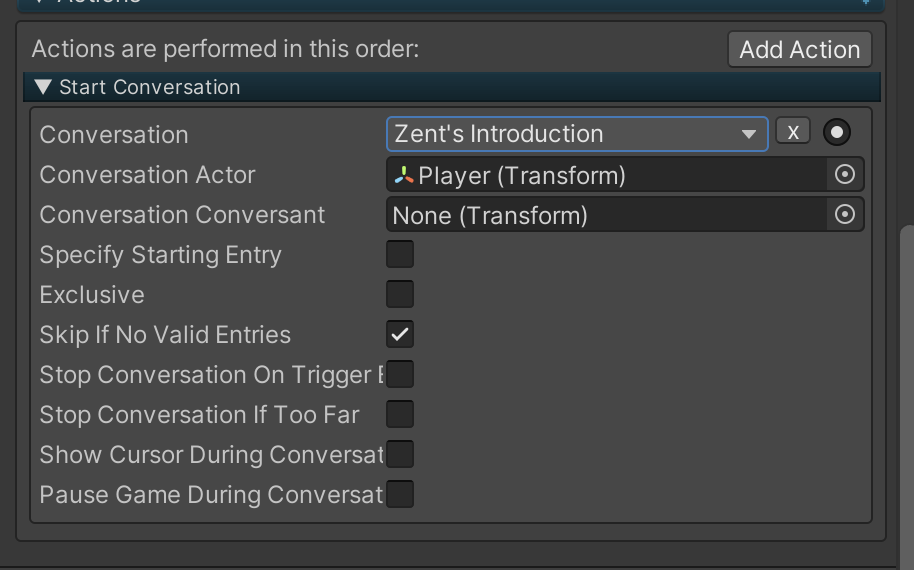Viewport: 914px width, 570px height.
Task: Select the Player (Transform) object field
Action: [x=607, y=175]
